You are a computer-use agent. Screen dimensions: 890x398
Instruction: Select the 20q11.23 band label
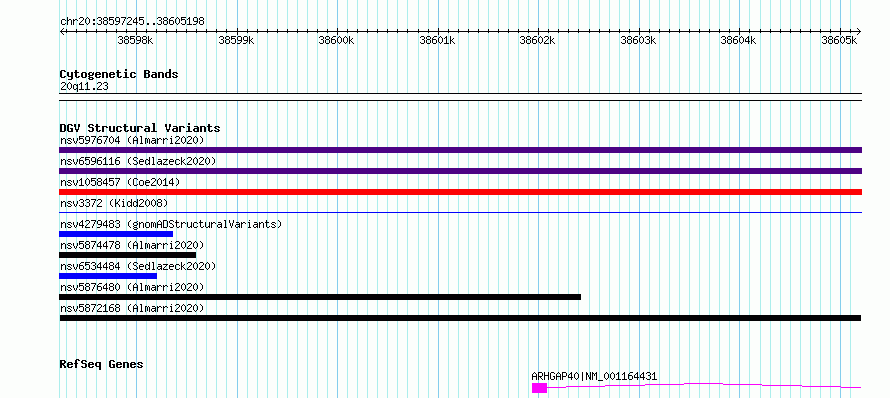coord(84,87)
